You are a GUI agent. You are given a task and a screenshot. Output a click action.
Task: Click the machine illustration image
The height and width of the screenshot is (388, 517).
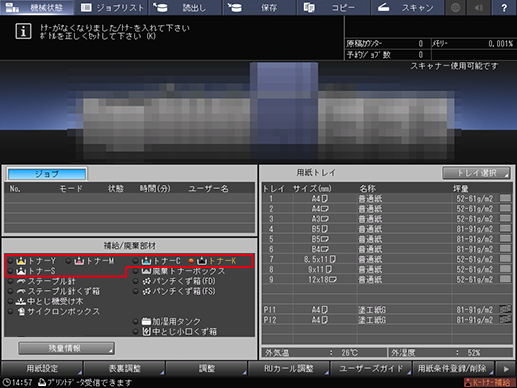coord(265,111)
